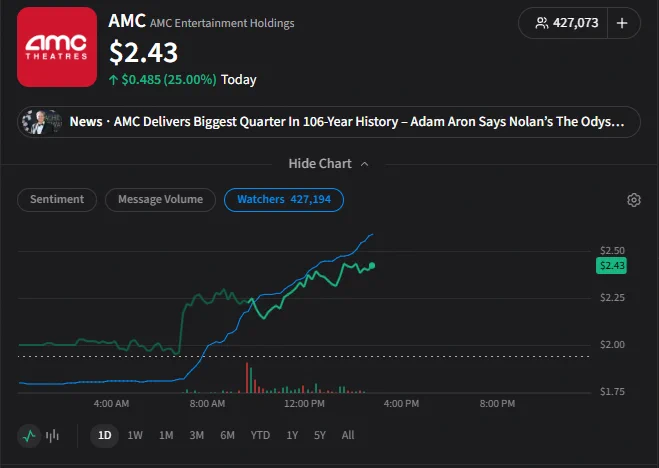Select the 1D timeframe
This screenshot has width=659, height=468.
[x=104, y=436]
